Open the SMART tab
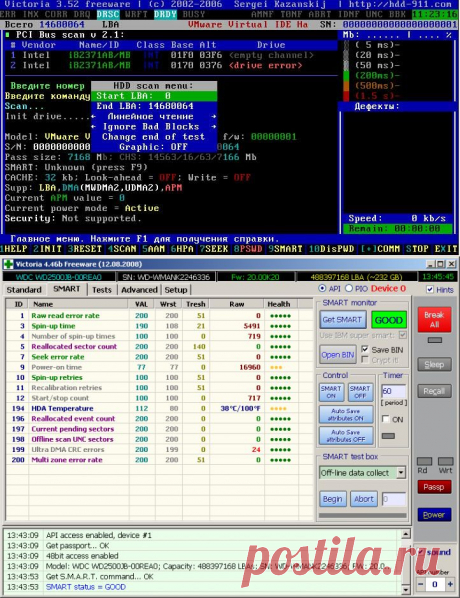Viewport: 460px width, 598px height. [x=67, y=289]
